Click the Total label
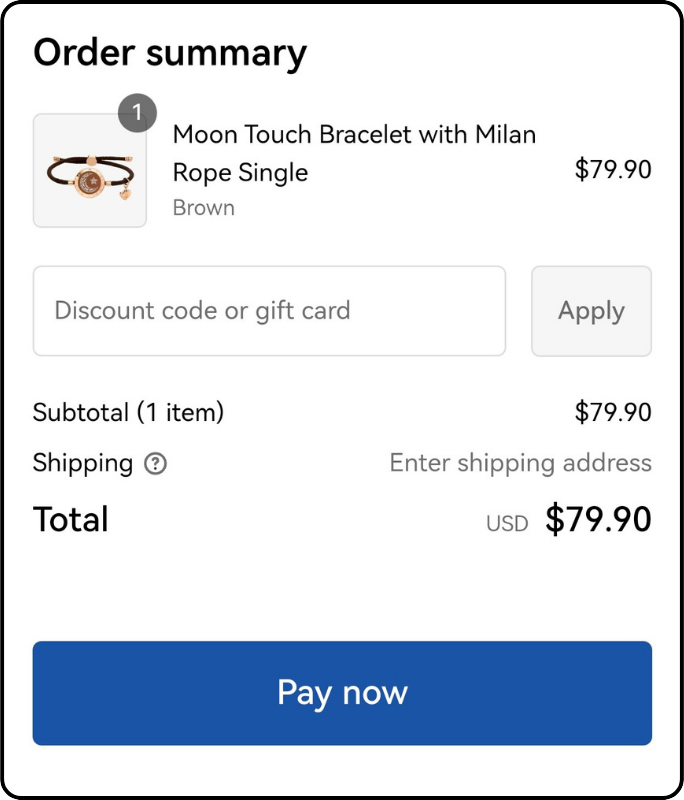The height and width of the screenshot is (800, 684). [70, 519]
